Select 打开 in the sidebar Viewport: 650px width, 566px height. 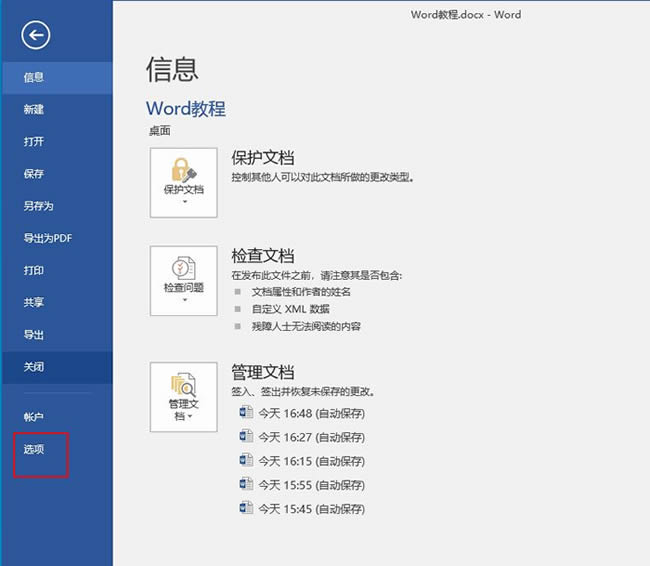(x=34, y=142)
